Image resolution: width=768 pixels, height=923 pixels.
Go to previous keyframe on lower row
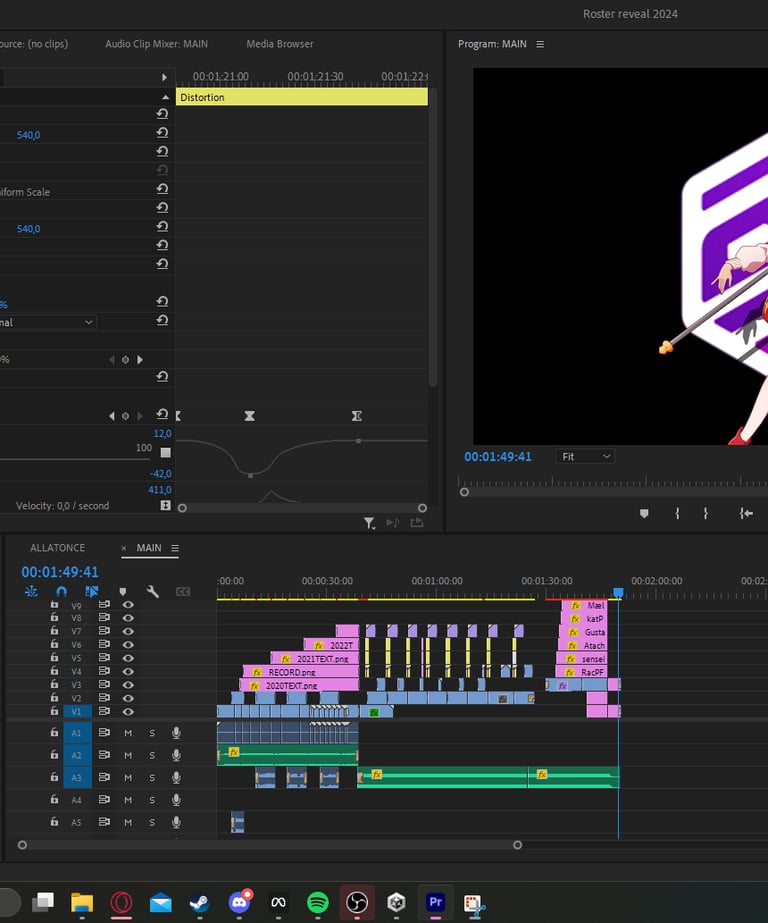click(112, 416)
